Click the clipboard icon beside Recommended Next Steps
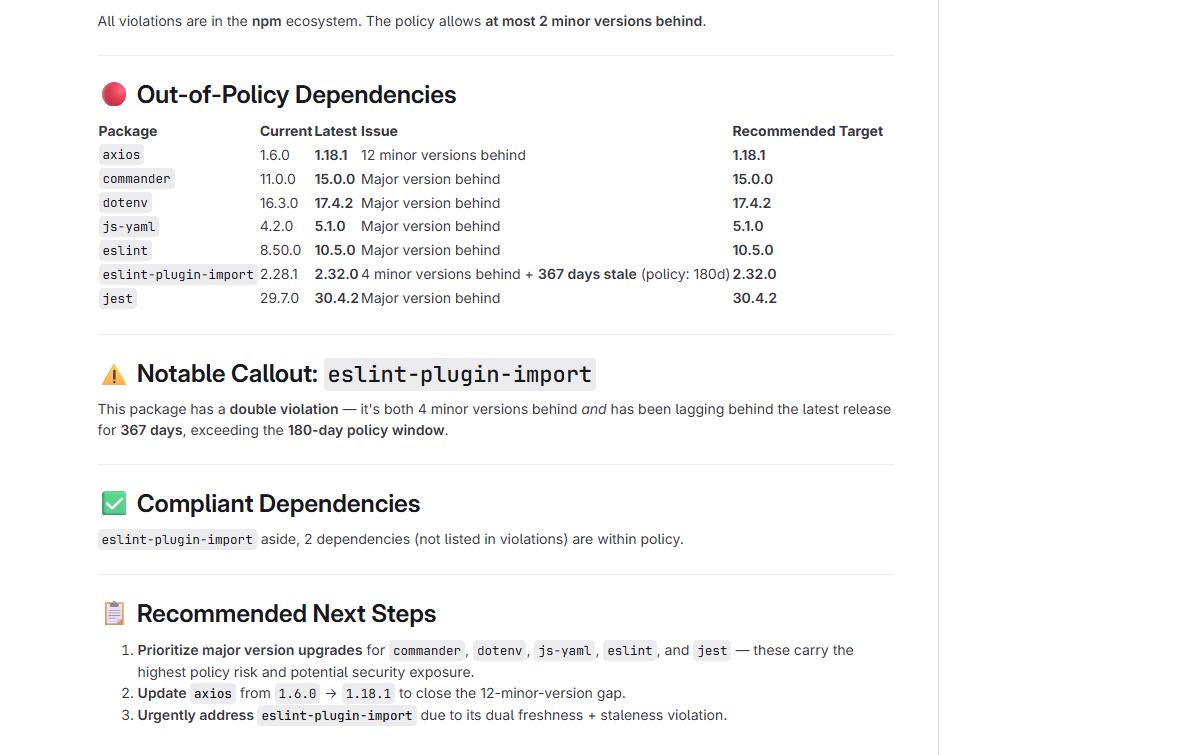This screenshot has width=1202, height=755. point(114,614)
